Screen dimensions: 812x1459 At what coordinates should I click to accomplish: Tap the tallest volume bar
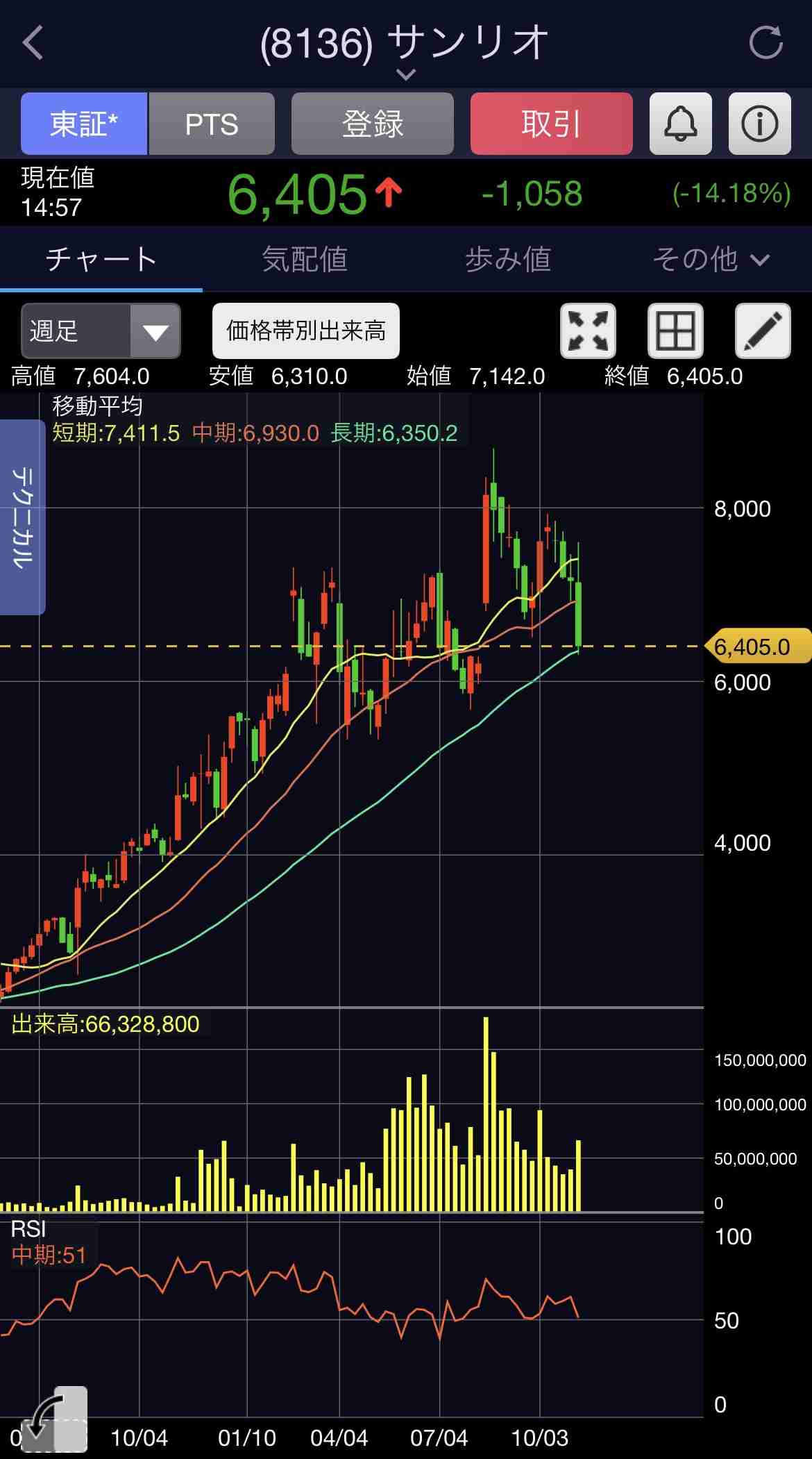pos(486,1115)
